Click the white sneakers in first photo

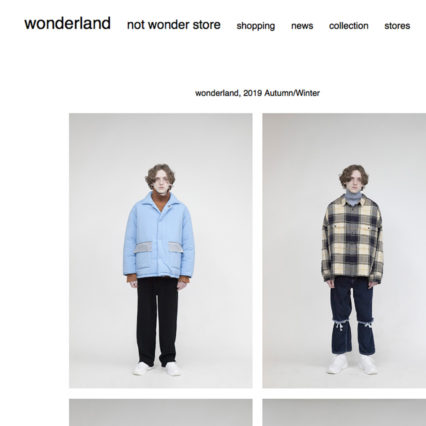[x=157, y=369]
